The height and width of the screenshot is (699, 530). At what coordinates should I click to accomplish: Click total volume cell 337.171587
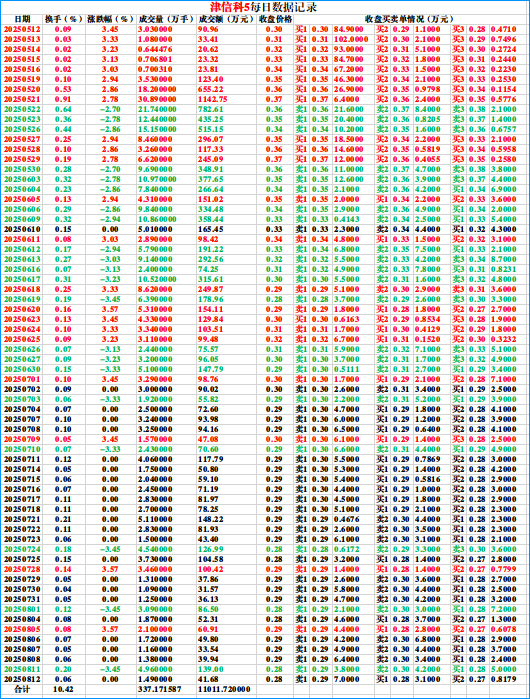point(160,689)
